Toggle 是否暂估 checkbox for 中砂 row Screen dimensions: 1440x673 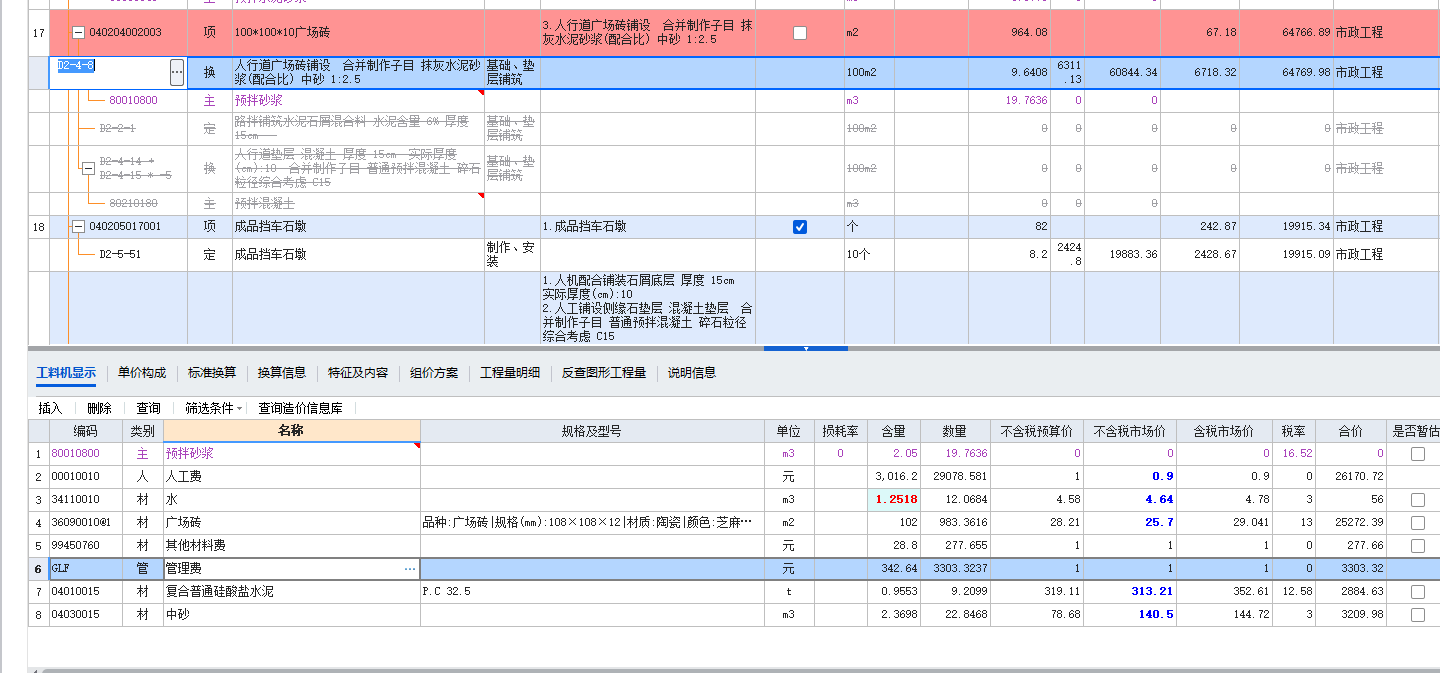(1418, 615)
